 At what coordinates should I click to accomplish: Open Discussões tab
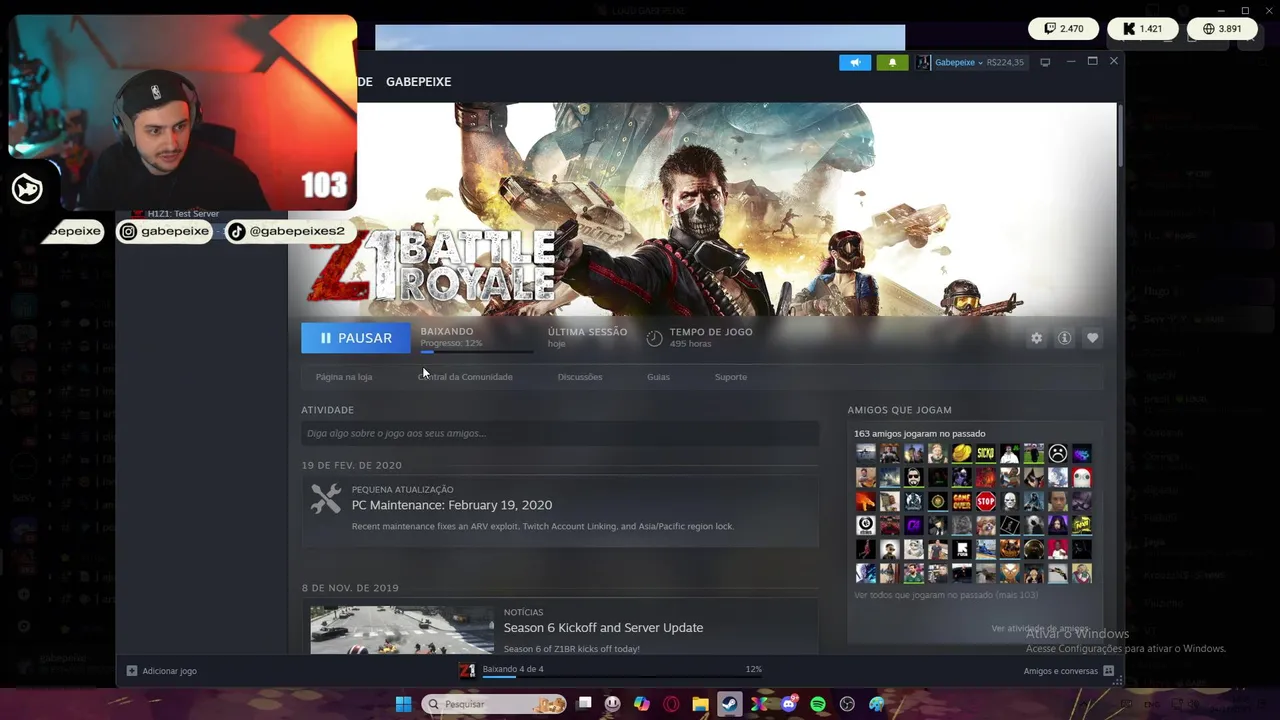coord(580,377)
